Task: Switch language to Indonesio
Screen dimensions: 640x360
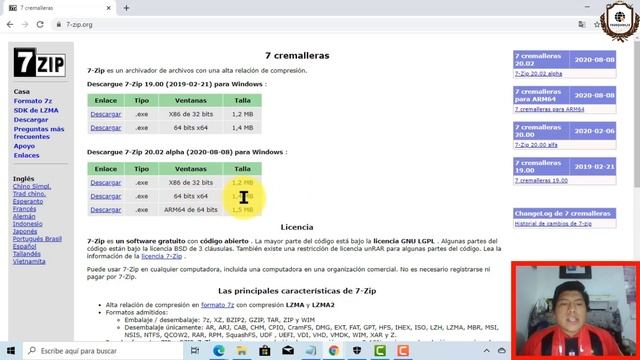Action: pos(27,224)
